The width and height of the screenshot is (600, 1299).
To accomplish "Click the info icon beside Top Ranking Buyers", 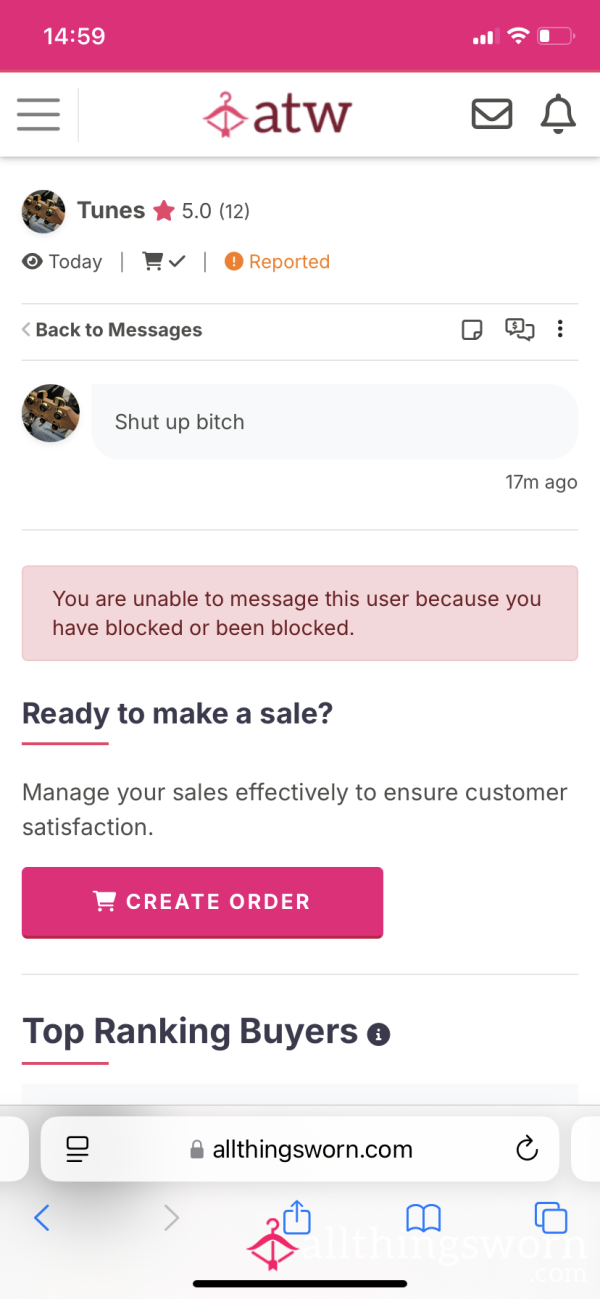I will coord(378,1034).
